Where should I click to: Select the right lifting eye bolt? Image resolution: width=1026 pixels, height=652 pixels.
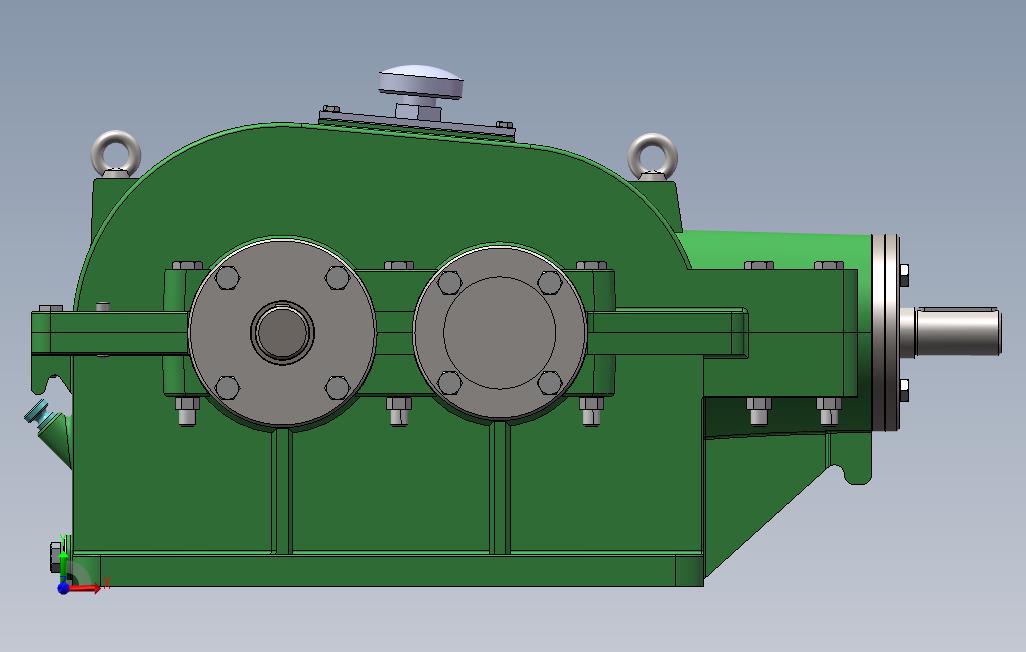652,157
